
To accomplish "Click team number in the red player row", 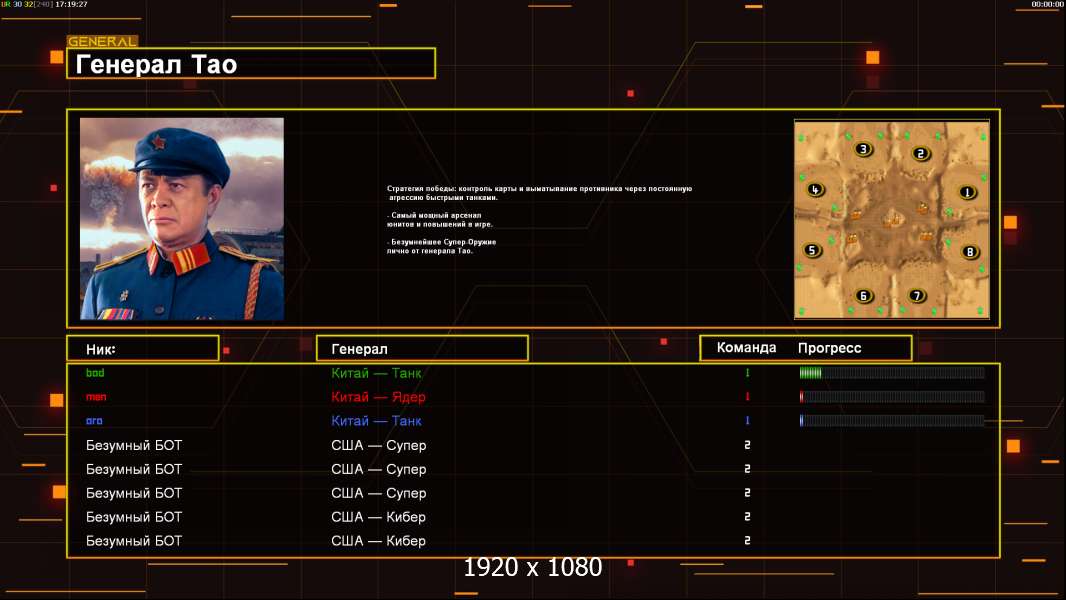I will pyautogui.click(x=747, y=396).
